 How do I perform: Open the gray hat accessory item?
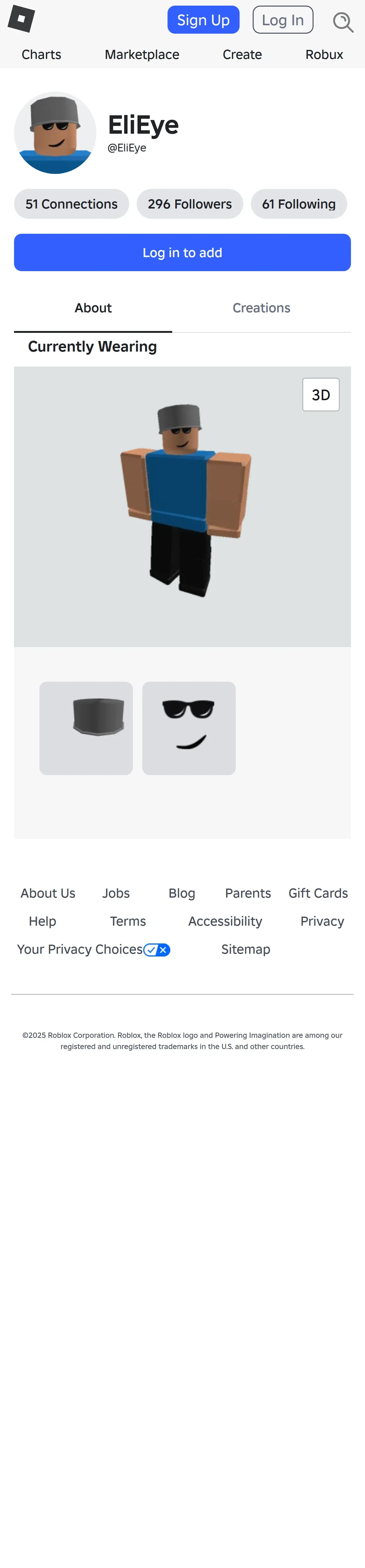pos(86,728)
